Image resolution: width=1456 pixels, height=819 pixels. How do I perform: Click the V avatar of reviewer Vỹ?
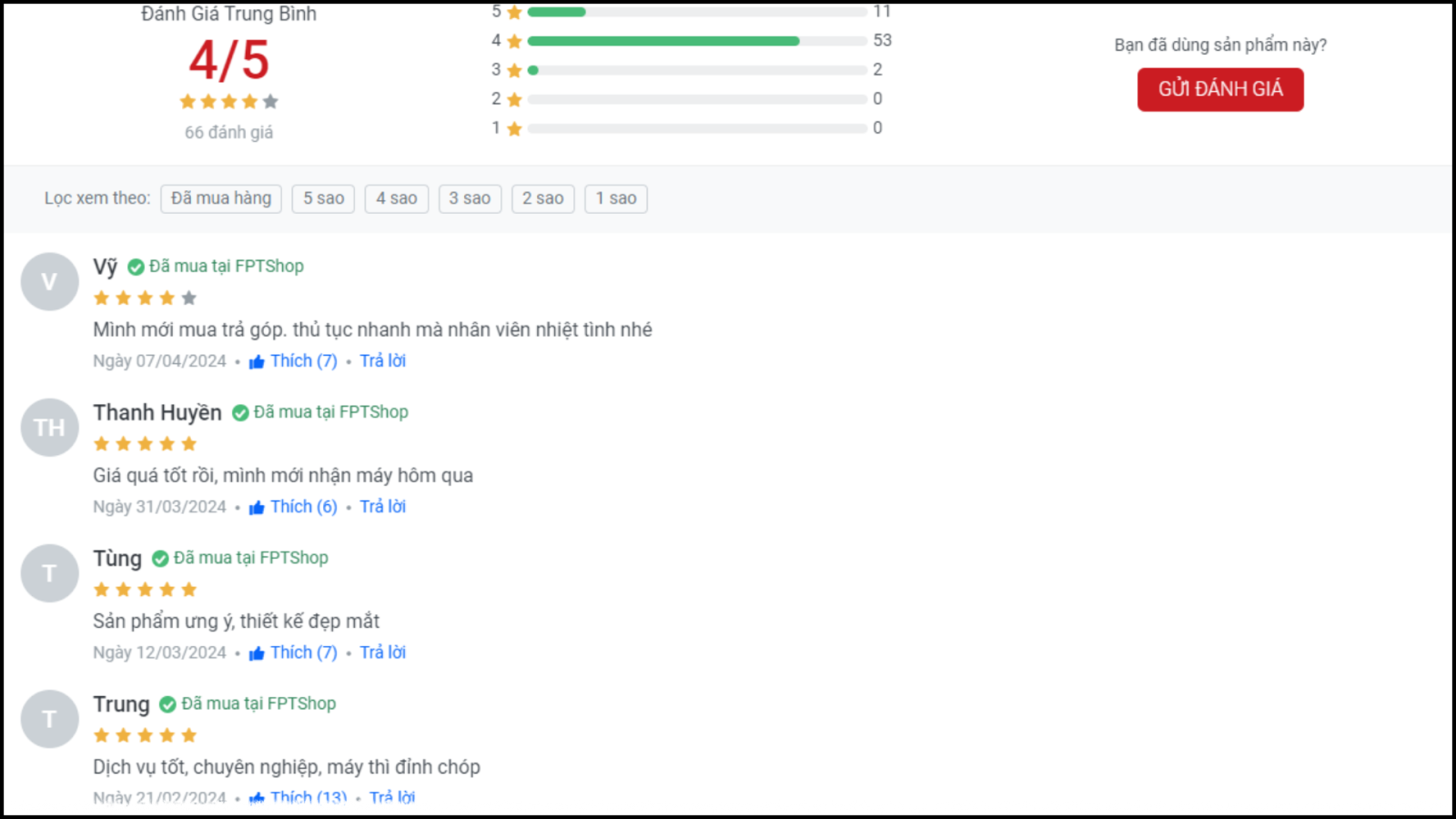50,281
